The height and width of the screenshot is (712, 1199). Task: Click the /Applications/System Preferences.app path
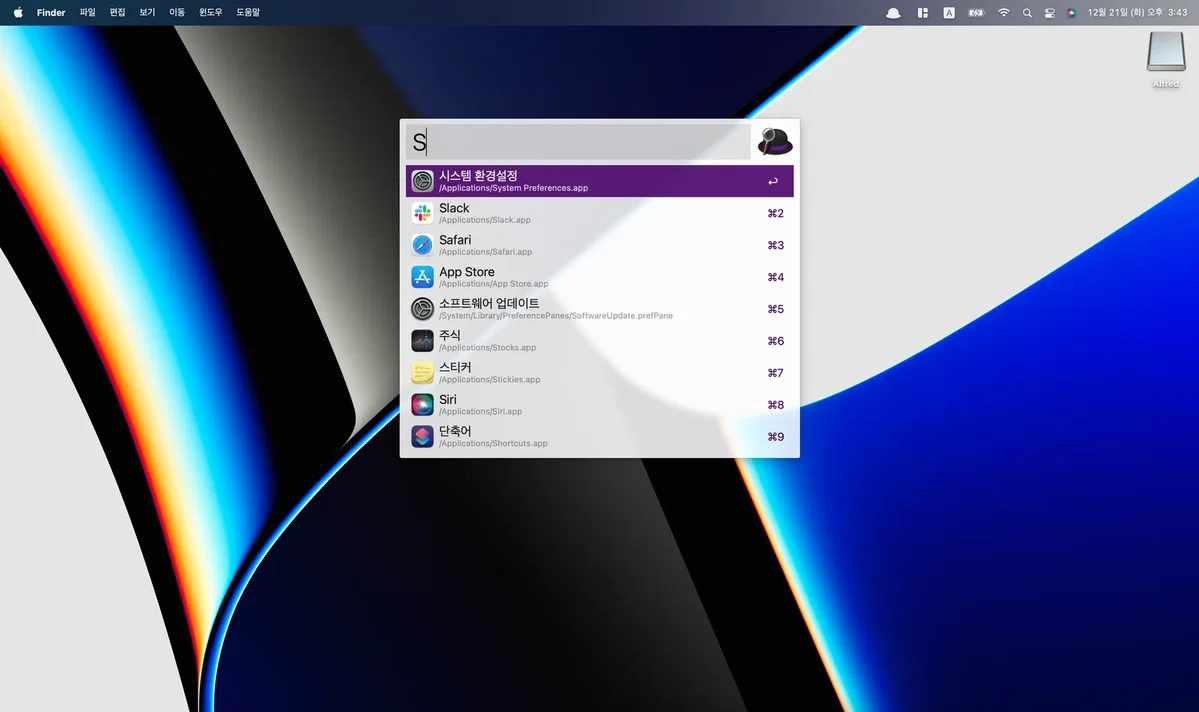tap(513, 188)
